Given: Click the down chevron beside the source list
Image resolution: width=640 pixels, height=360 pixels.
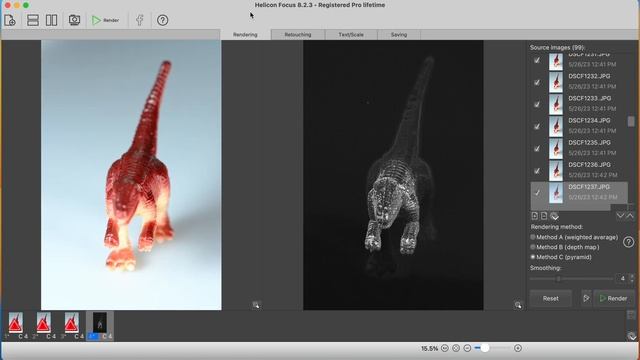Looking at the screenshot, I should click(x=620, y=216).
